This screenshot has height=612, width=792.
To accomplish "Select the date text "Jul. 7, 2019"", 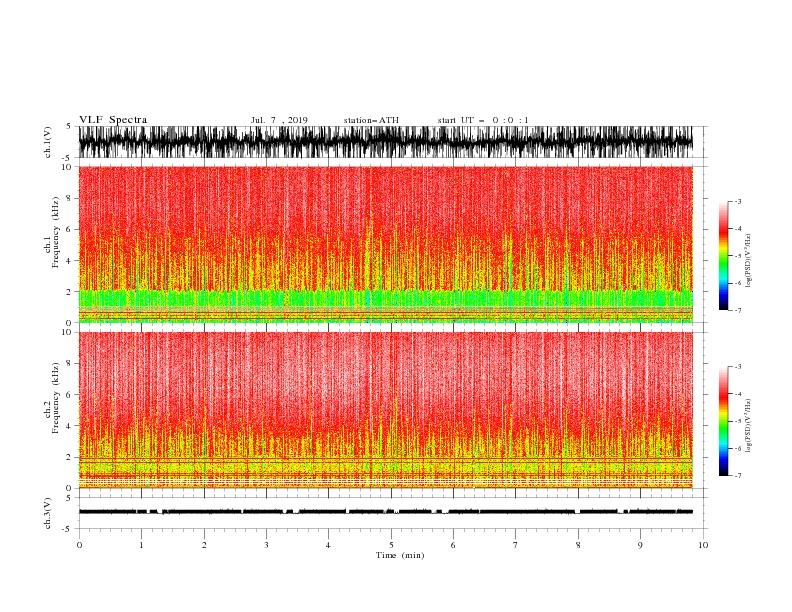I will coord(279,120).
